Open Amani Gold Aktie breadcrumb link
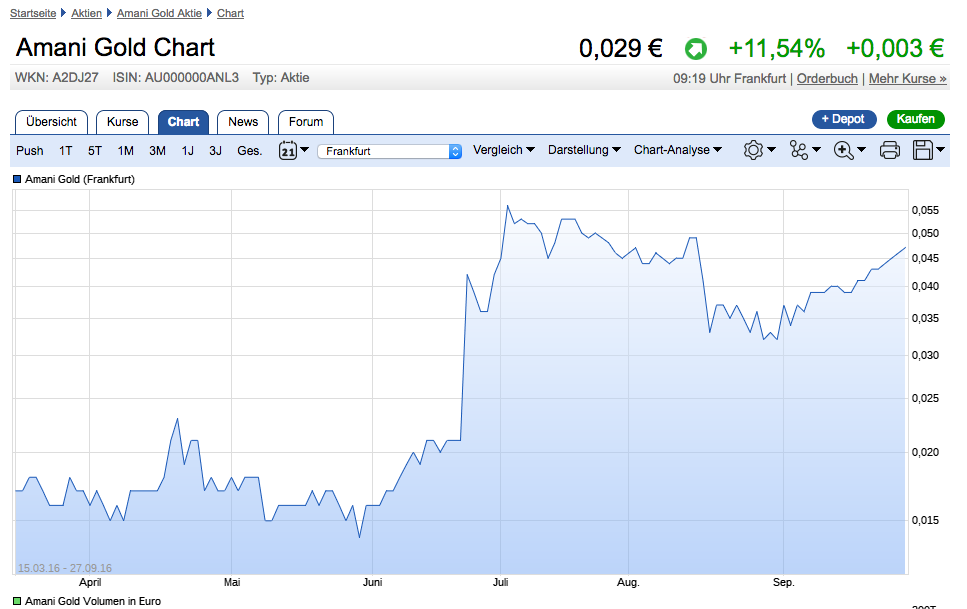This screenshot has height=609, width=967. click(x=159, y=13)
